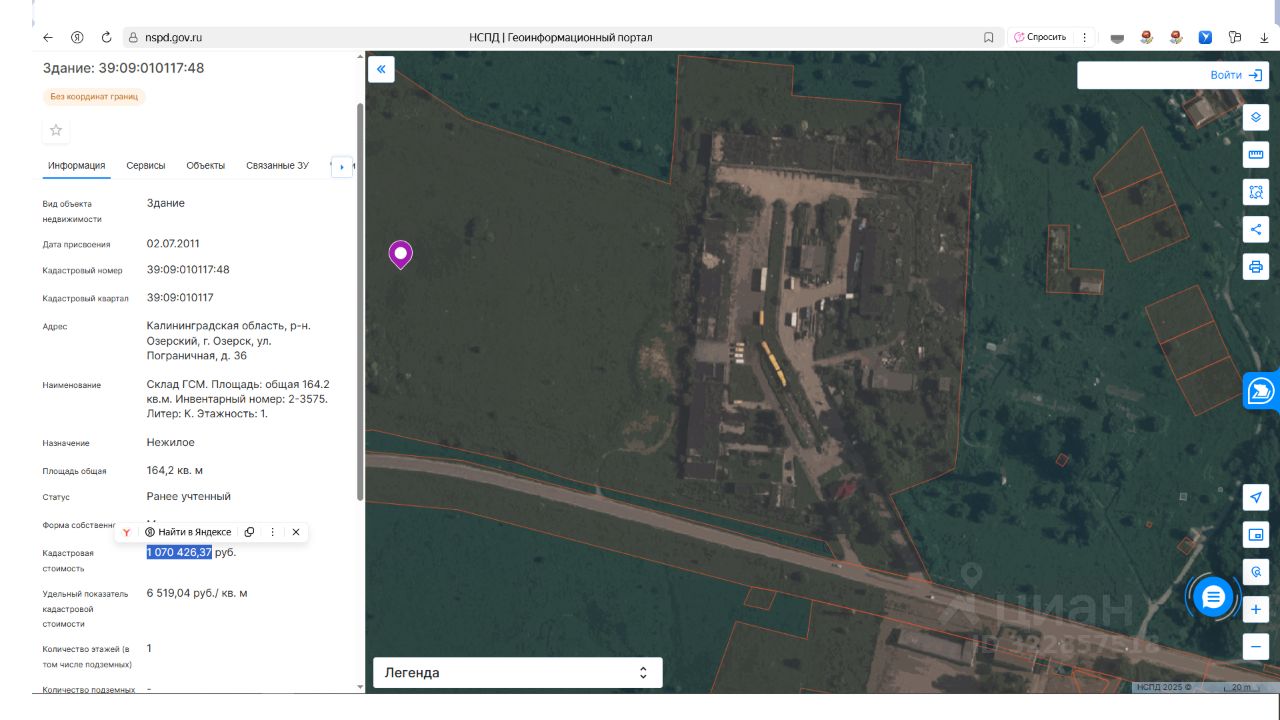Go back with browser back arrow
The image size is (1280, 720).
[48, 37]
